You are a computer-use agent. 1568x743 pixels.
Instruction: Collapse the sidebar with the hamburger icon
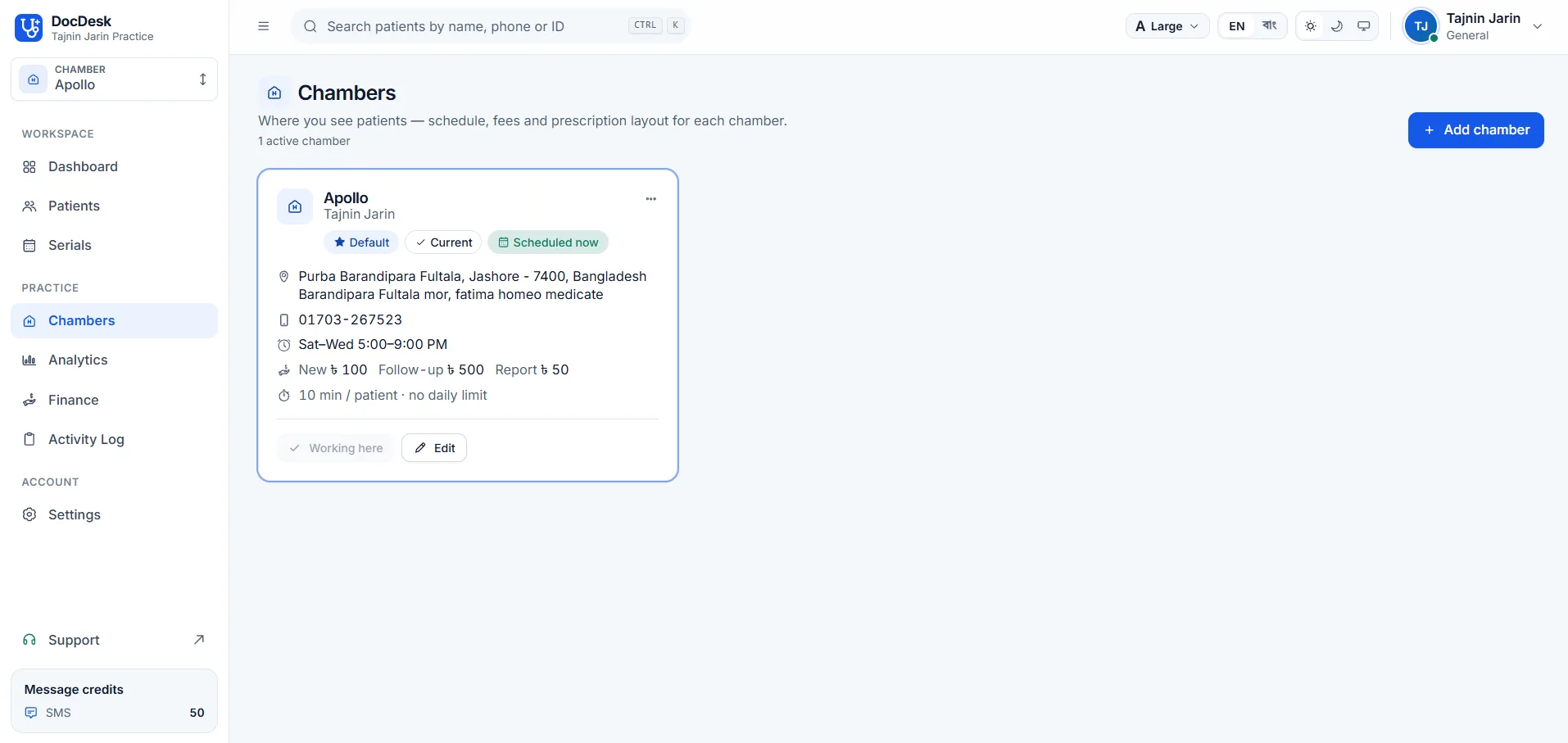(264, 26)
